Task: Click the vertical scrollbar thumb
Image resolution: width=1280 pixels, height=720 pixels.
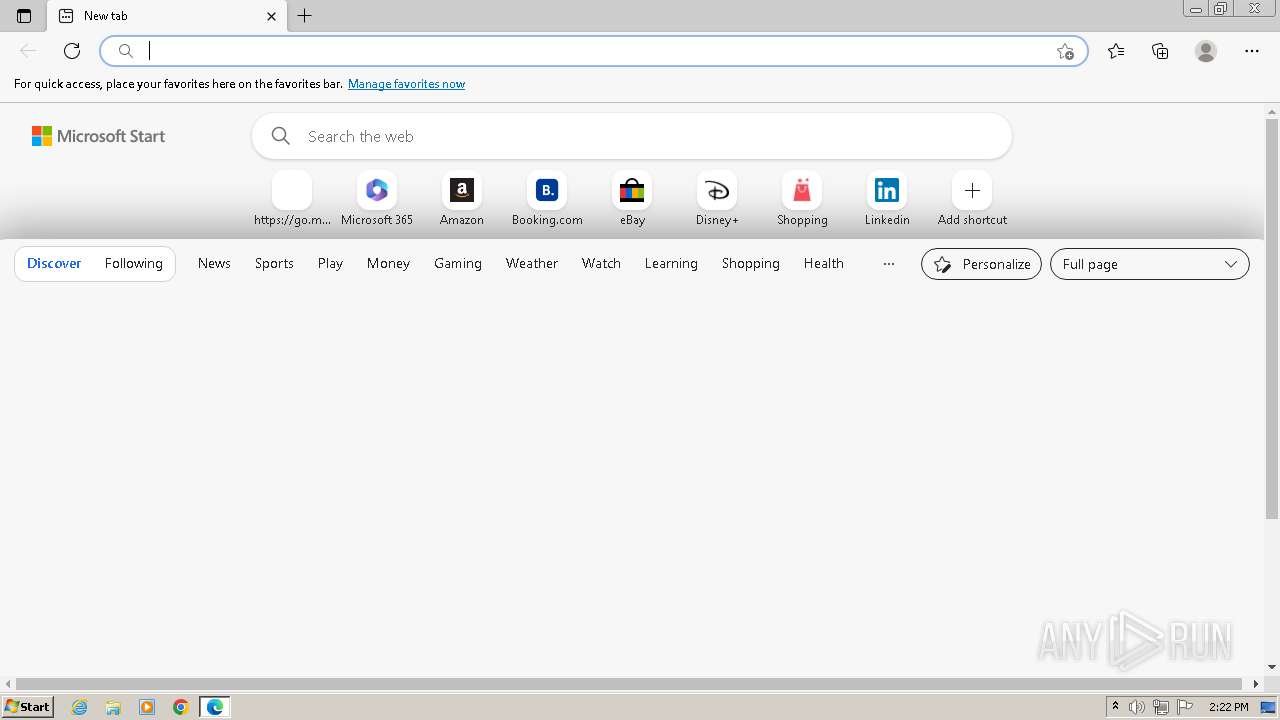Action: pyautogui.click(x=1272, y=318)
